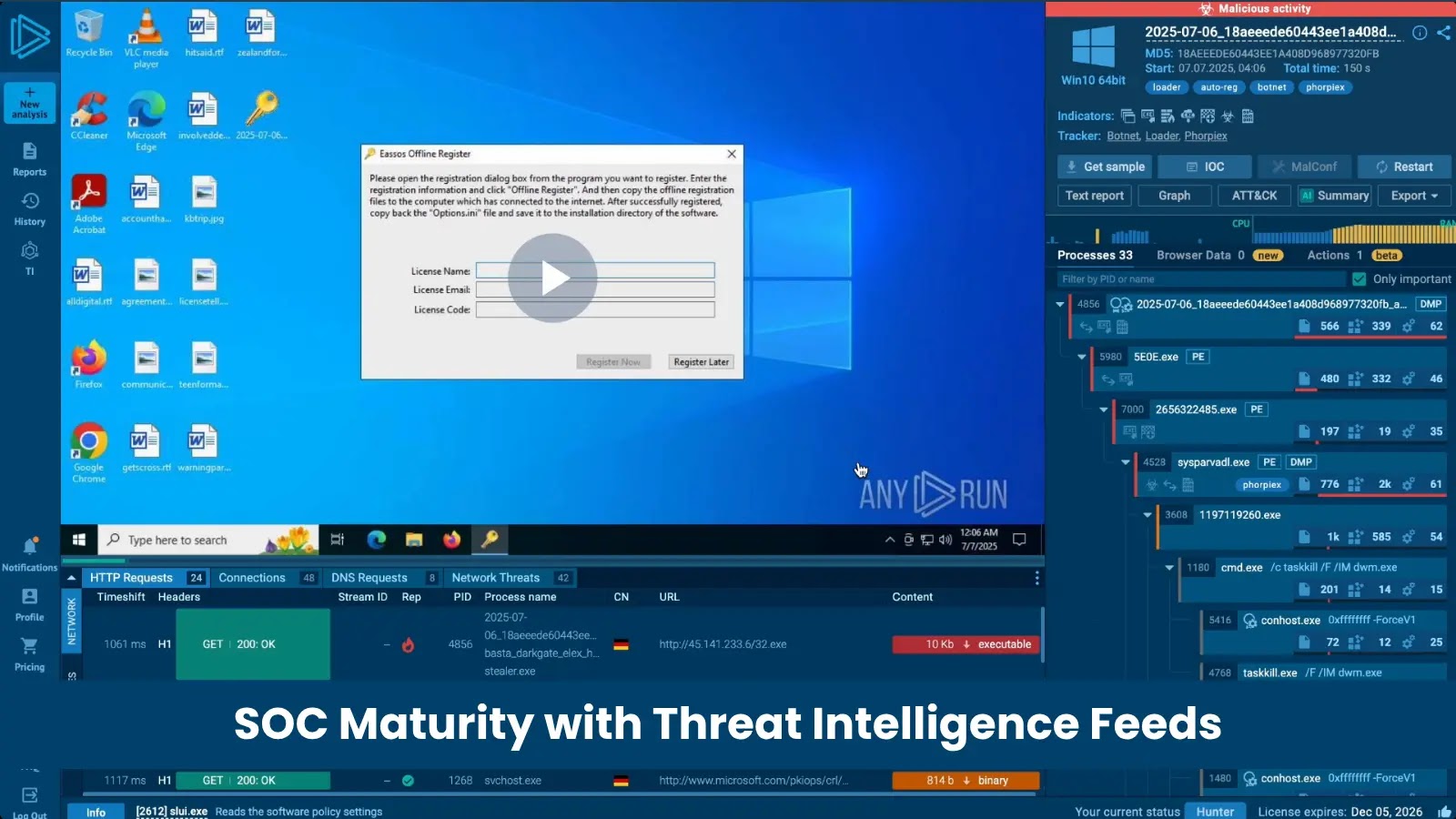Click the Filter by PID or name field
This screenshot has height=819, width=1456.
1201,279
